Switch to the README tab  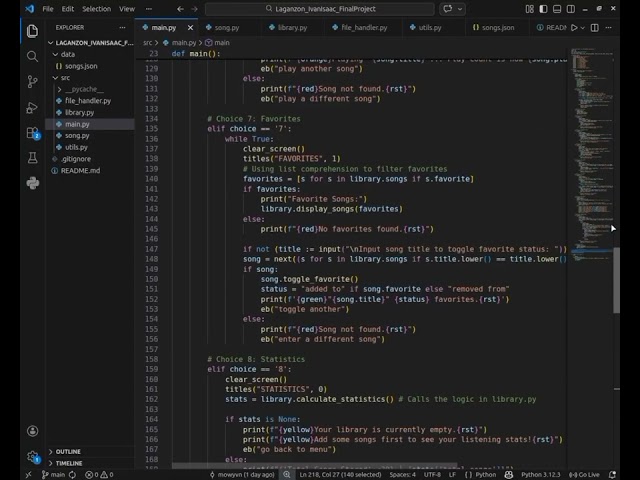tap(551, 27)
